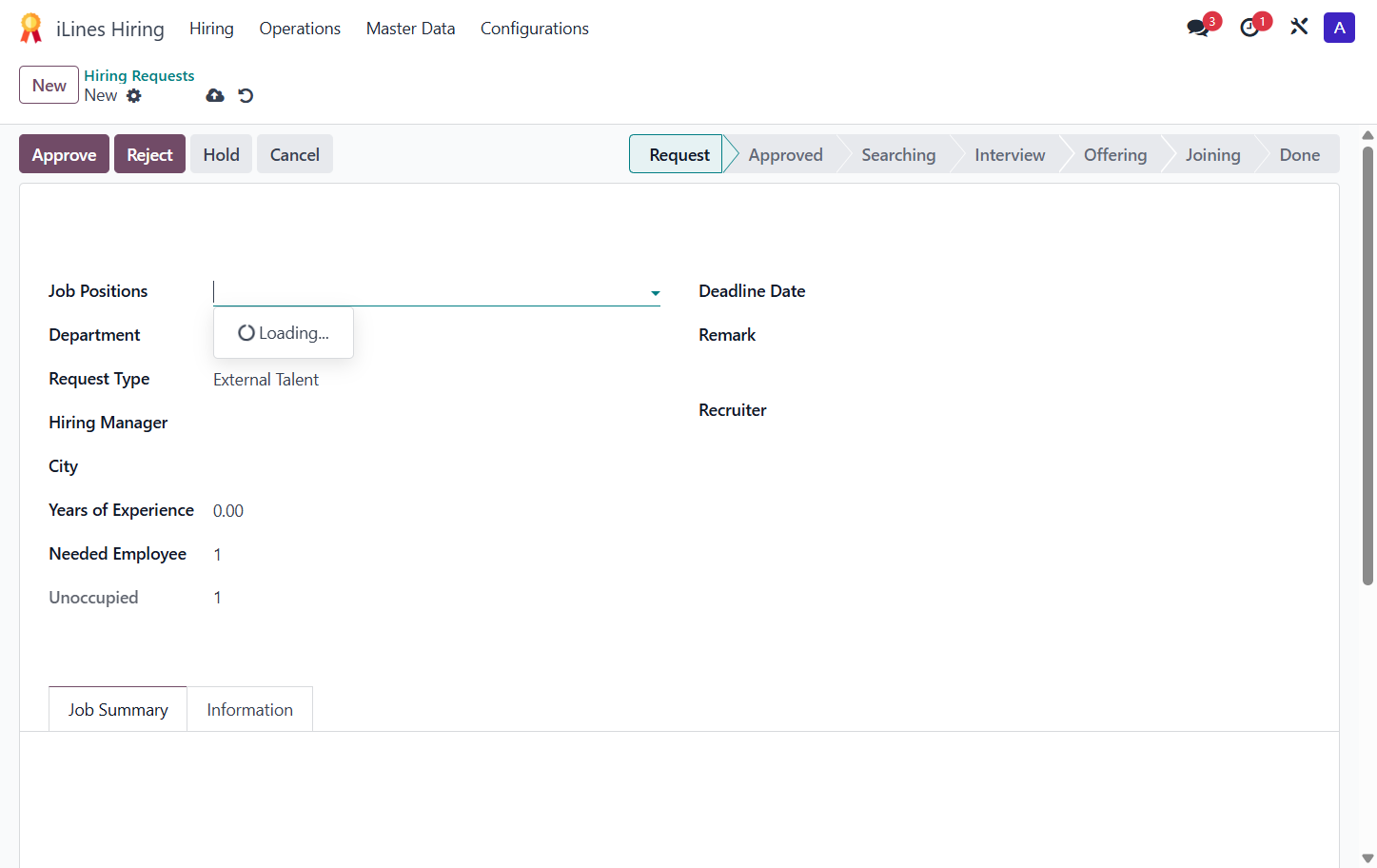
Task: Select the Approved stage in status bar
Action: pos(785,154)
